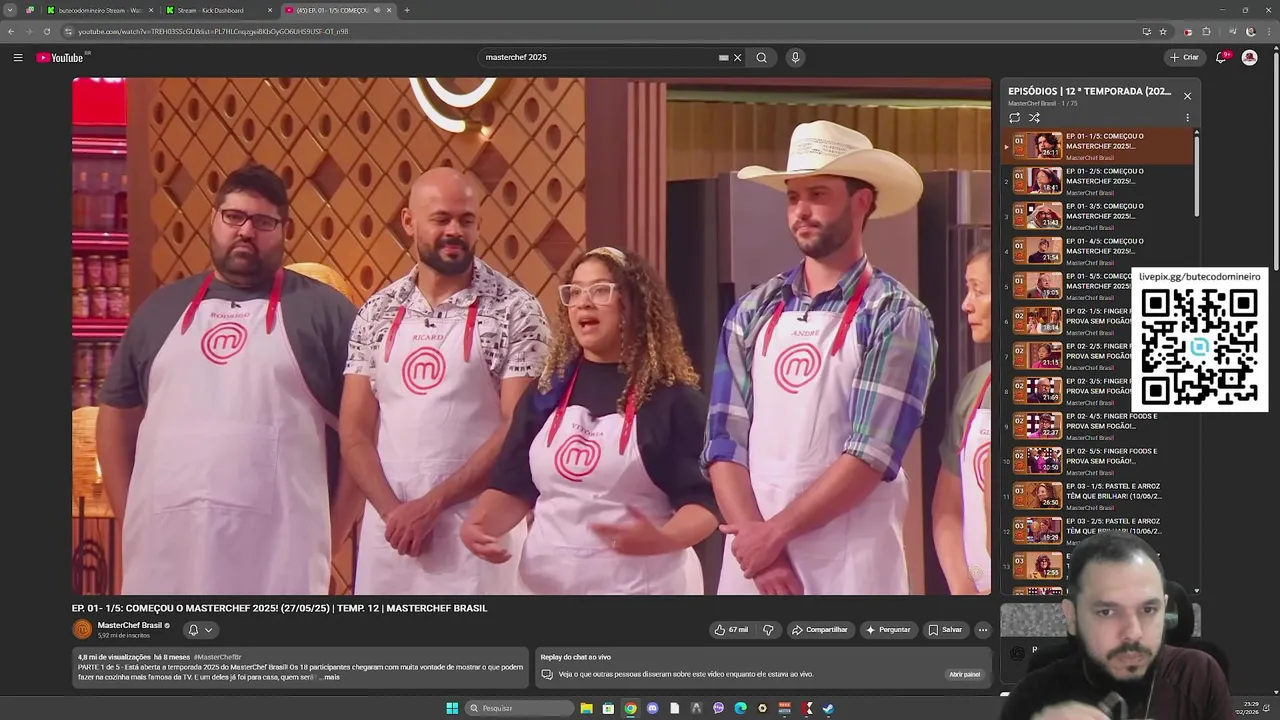Screen dimensions: 1280x720
Task: Bookmark this page with the star icon
Action: coord(1163,31)
